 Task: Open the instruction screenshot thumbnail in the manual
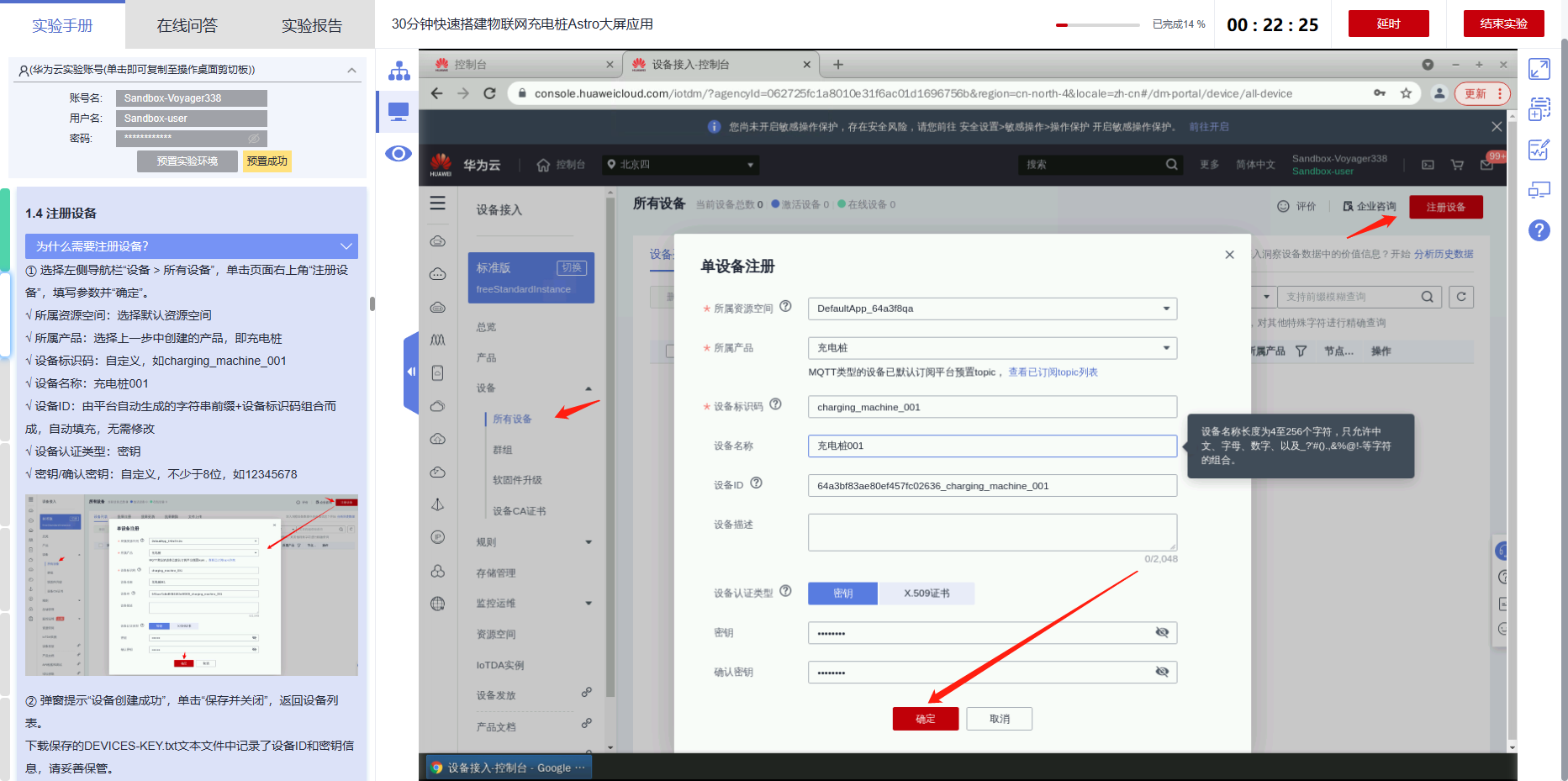tap(192, 585)
